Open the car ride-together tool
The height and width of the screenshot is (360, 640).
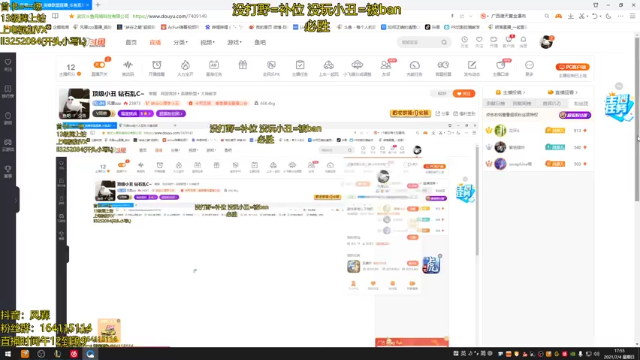click(x=329, y=67)
